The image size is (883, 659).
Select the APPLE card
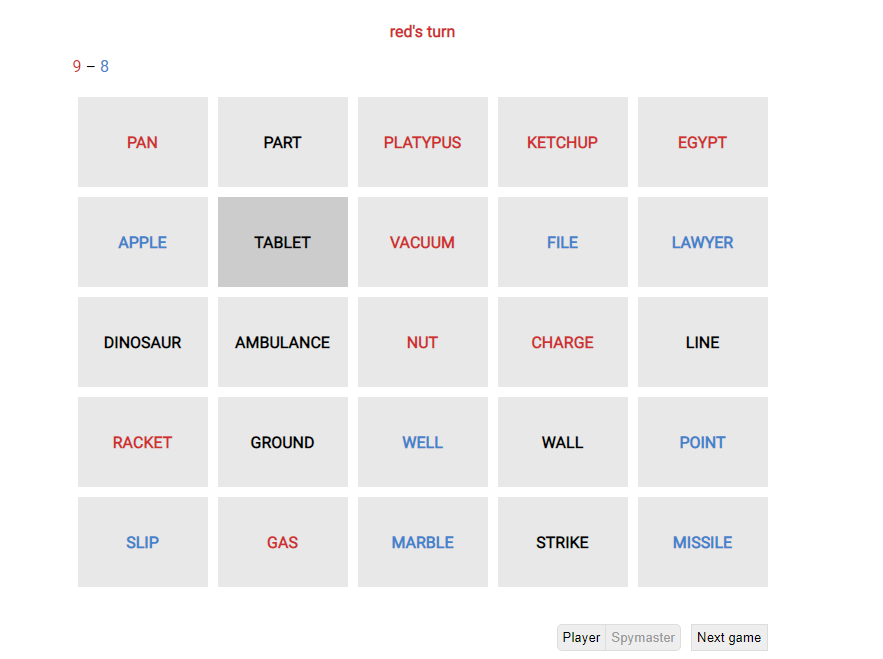[142, 242]
